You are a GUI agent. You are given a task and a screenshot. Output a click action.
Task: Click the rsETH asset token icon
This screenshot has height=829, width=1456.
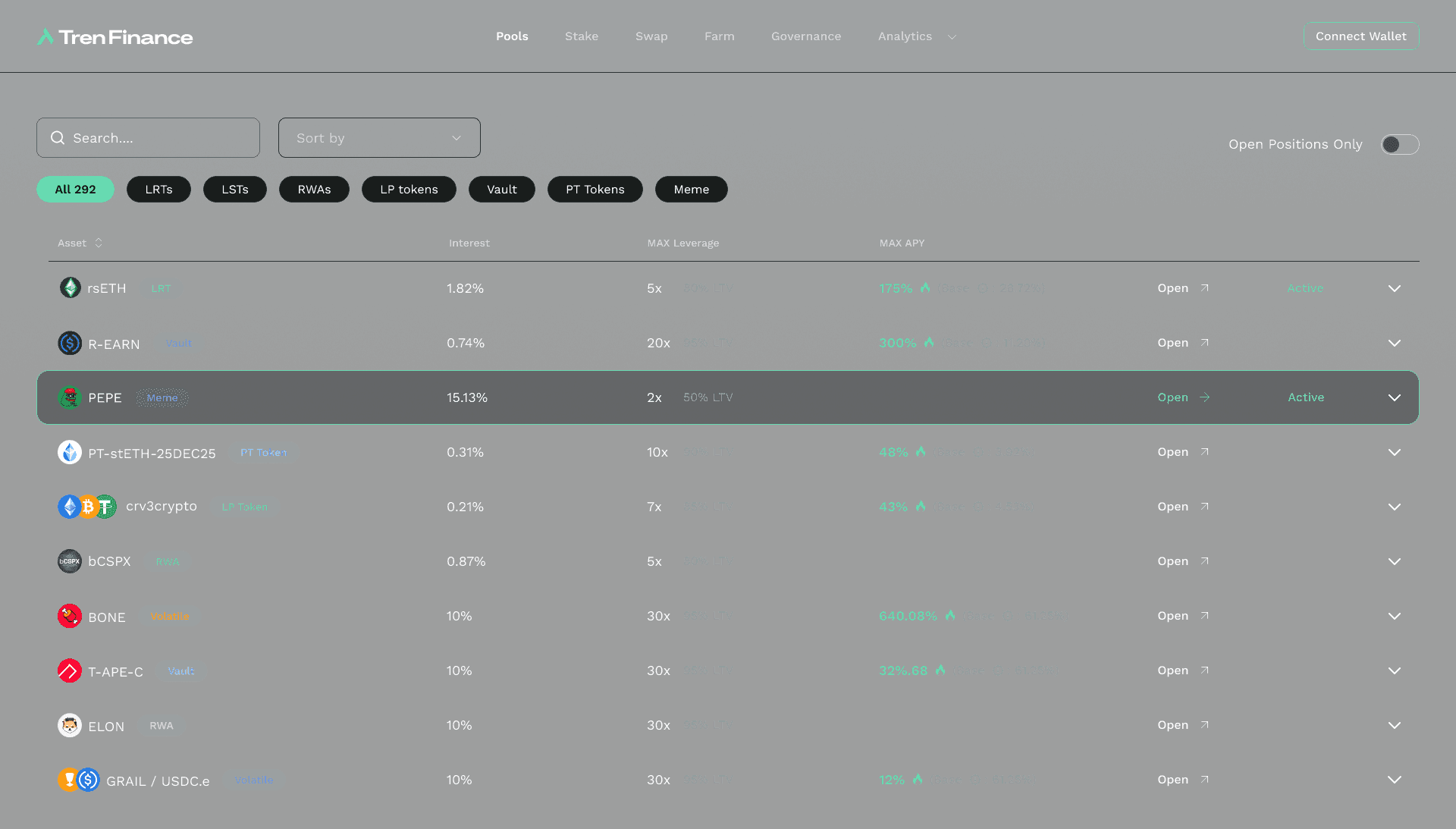click(x=70, y=288)
